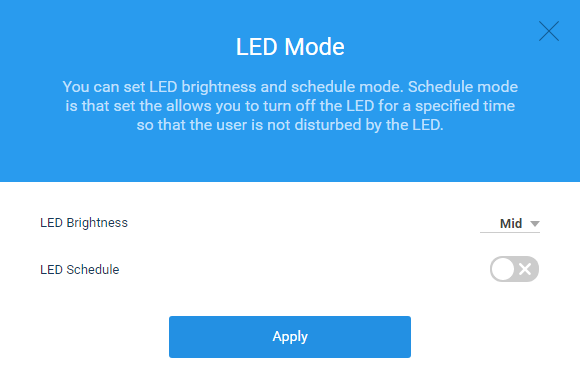Enable the LED Schedule switch

tap(514, 269)
